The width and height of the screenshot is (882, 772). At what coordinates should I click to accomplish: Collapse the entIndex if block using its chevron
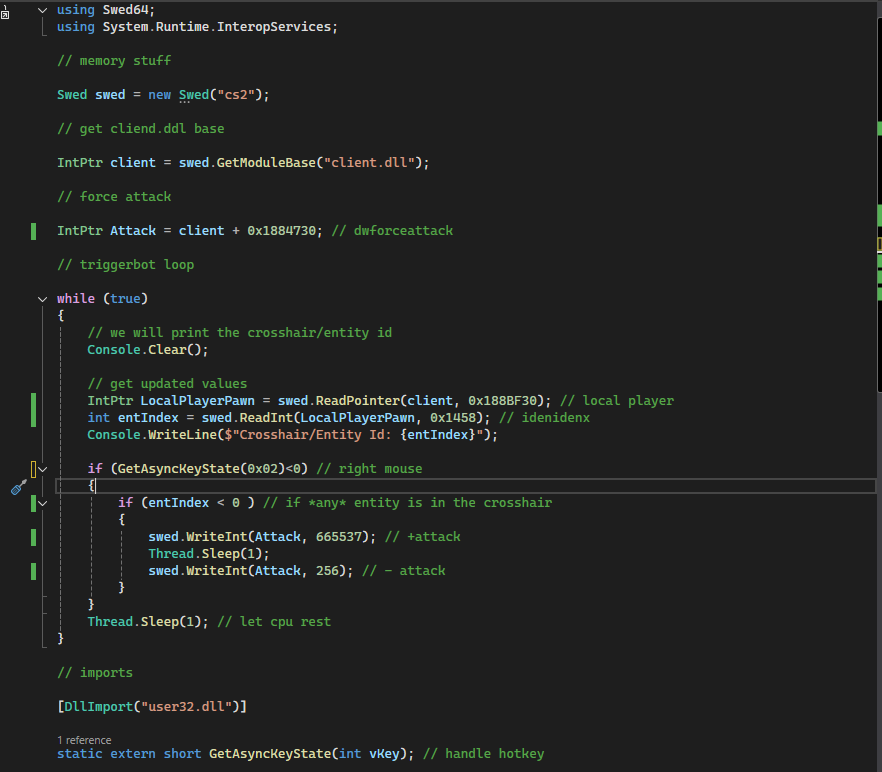point(42,502)
